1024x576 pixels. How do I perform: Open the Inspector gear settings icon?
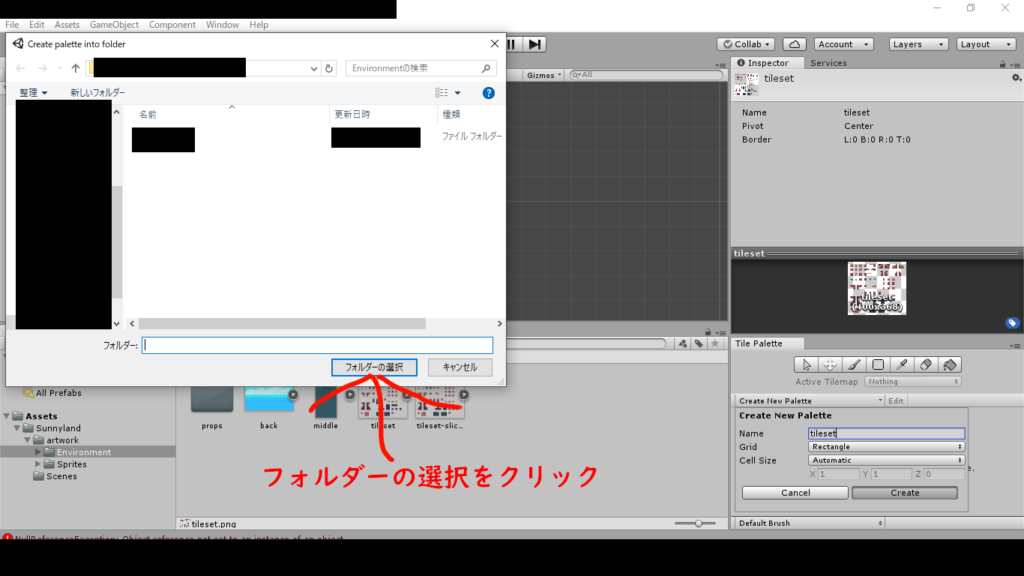point(1016,78)
